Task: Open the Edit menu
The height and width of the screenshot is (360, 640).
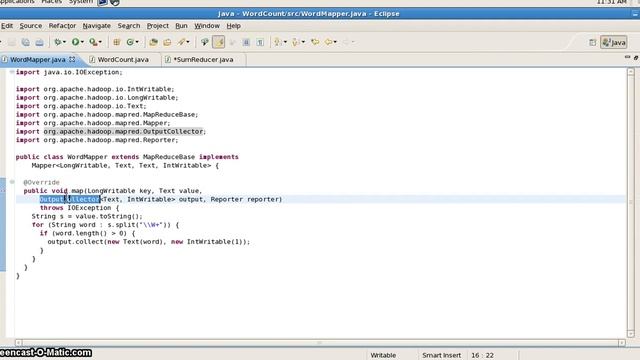Action: pyautogui.click(x=7, y=26)
